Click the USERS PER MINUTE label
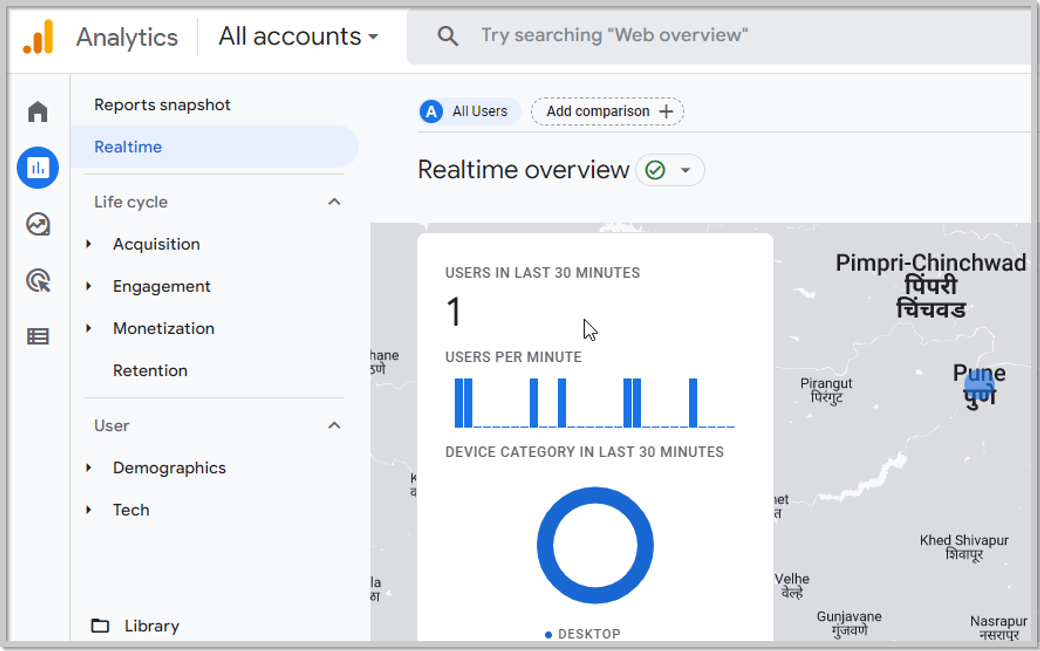The image size is (1040, 651). [x=513, y=357]
